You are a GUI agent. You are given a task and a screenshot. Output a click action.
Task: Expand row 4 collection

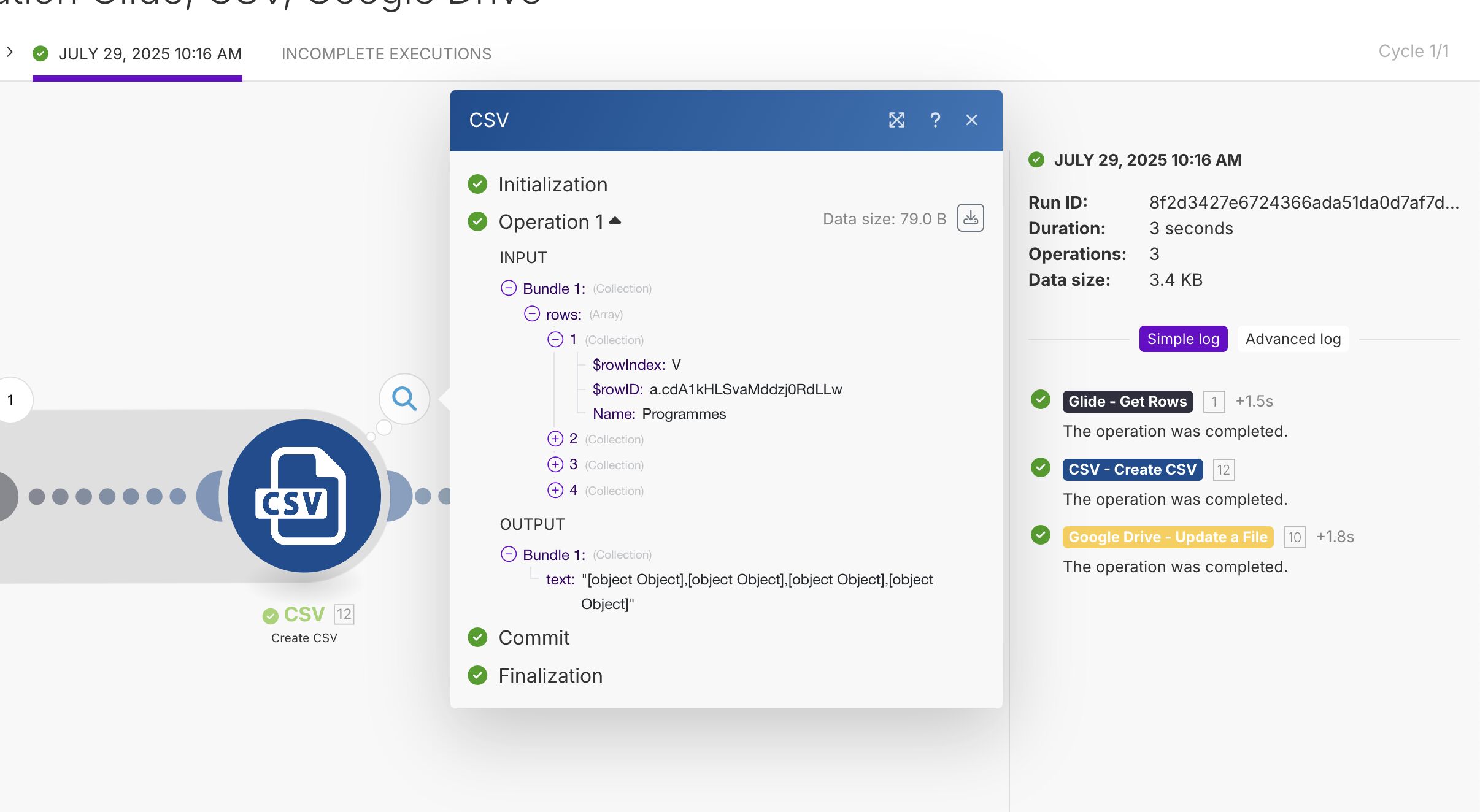click(555, 490)
